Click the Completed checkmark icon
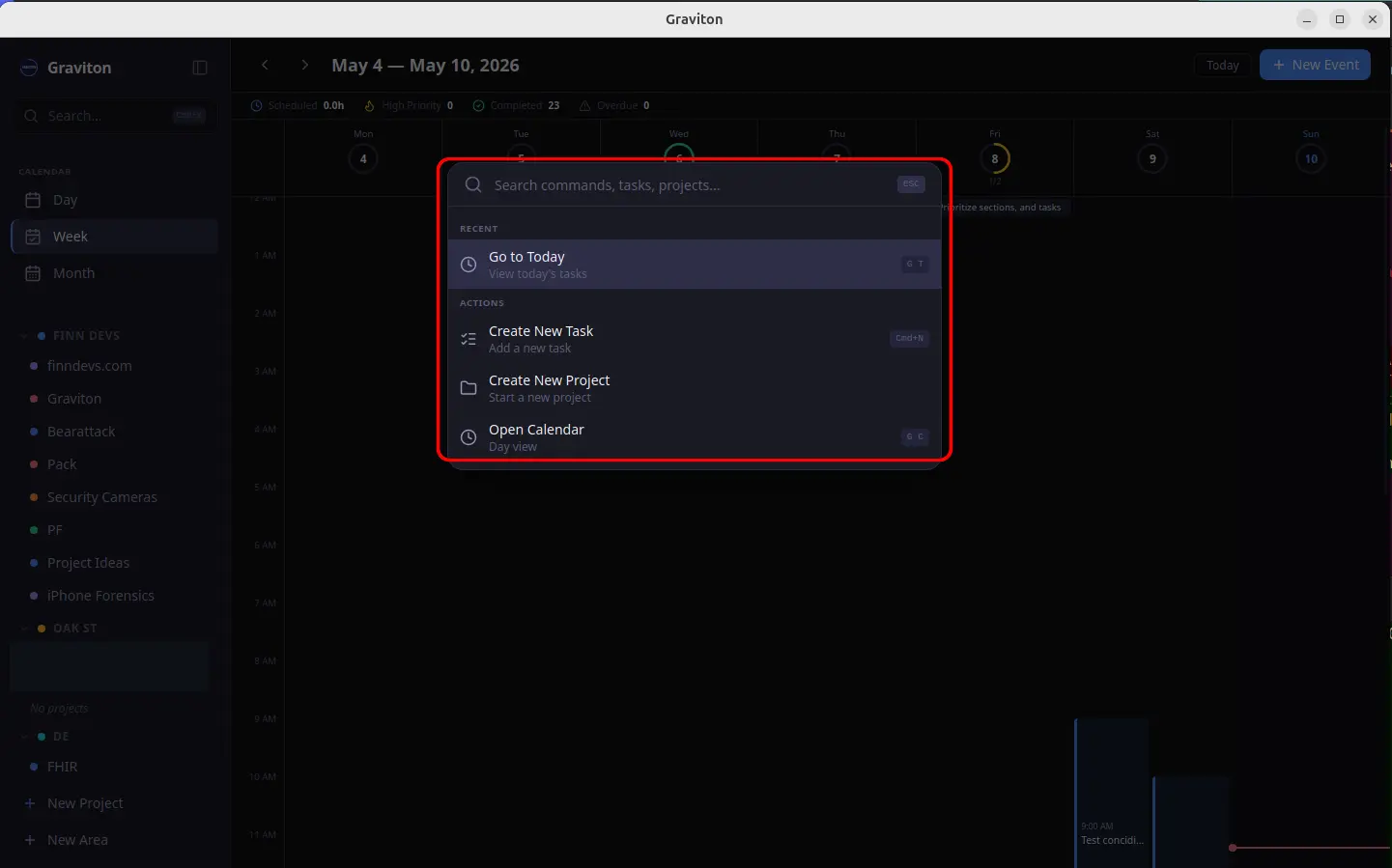Image resolution: width=1392 pixels, height=868 pixels. [x=478, y=105]
